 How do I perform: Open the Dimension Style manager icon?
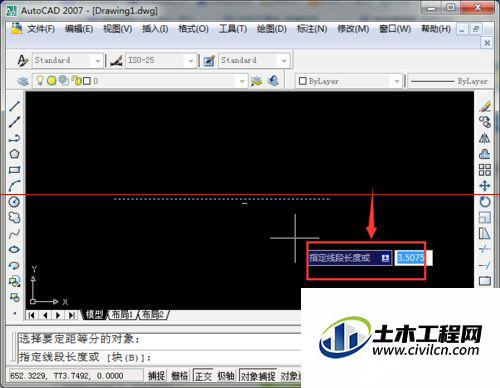(116, 61)
